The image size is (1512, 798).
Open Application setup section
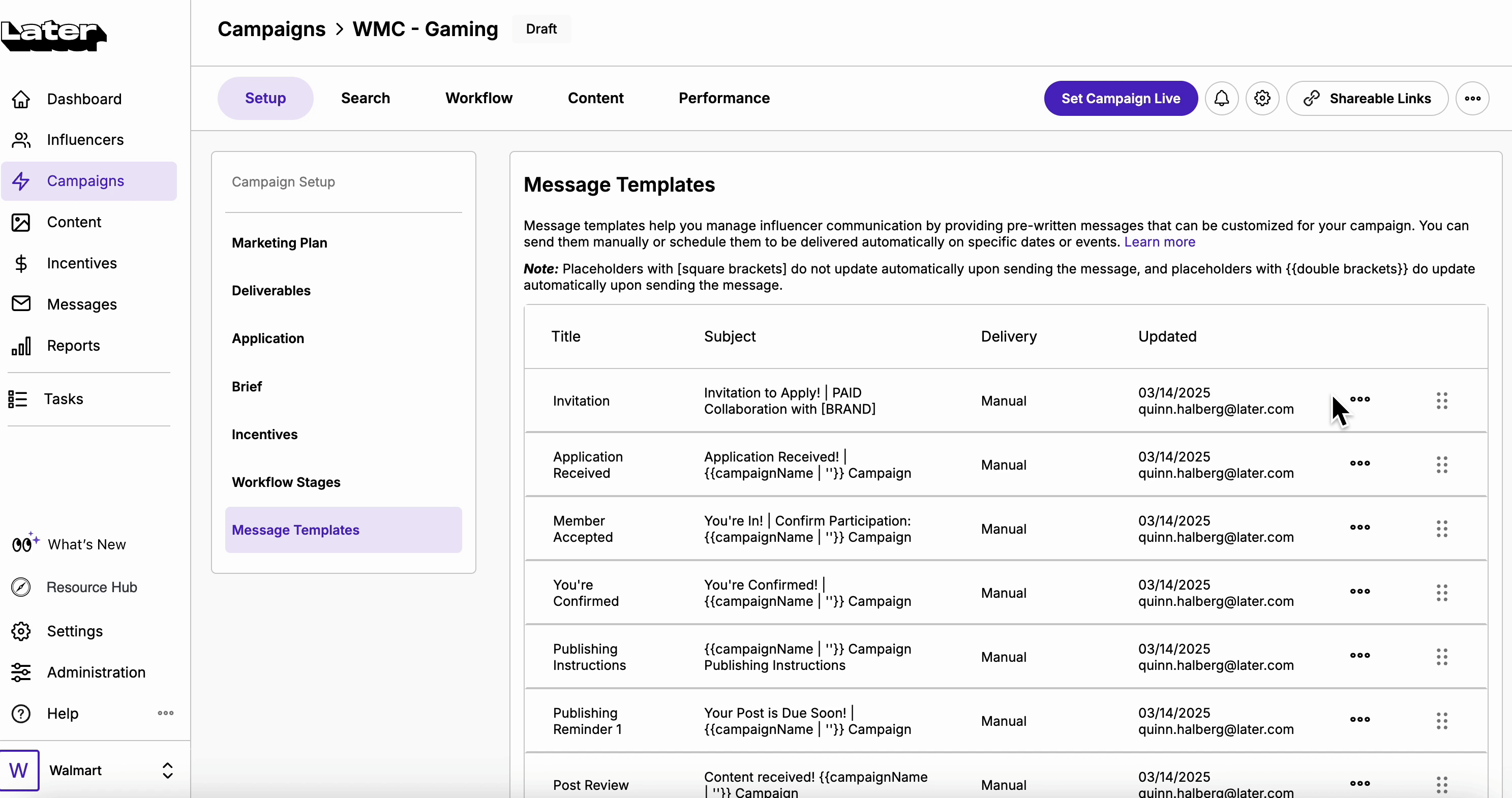pos(343,339)
